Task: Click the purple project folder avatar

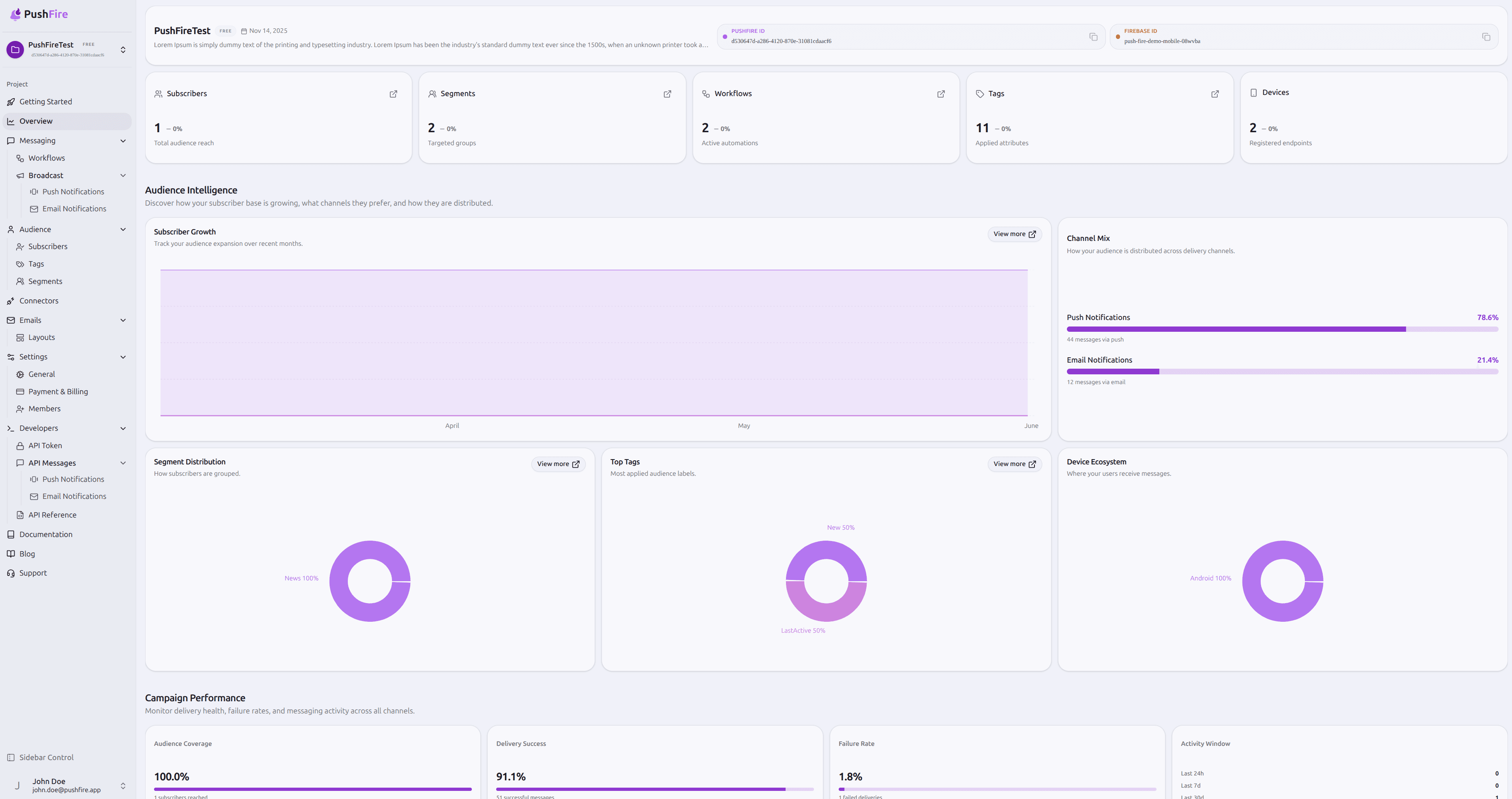Action: pyautogui.click(x=15, y=50)
